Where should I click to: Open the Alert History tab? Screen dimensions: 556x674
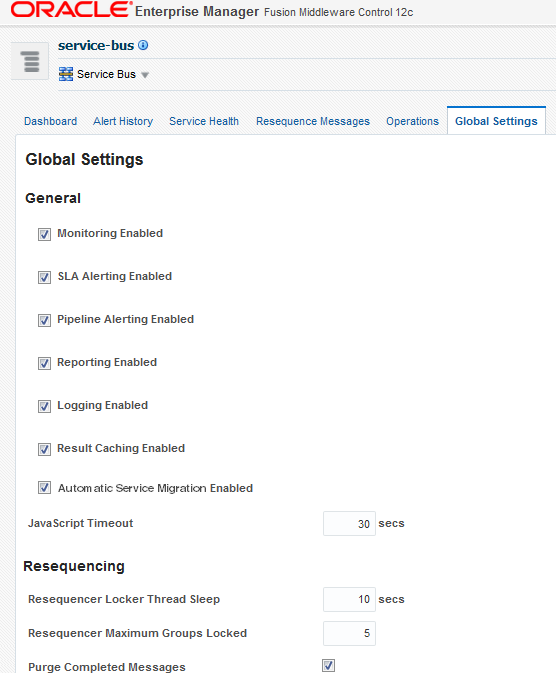point(123,121)
